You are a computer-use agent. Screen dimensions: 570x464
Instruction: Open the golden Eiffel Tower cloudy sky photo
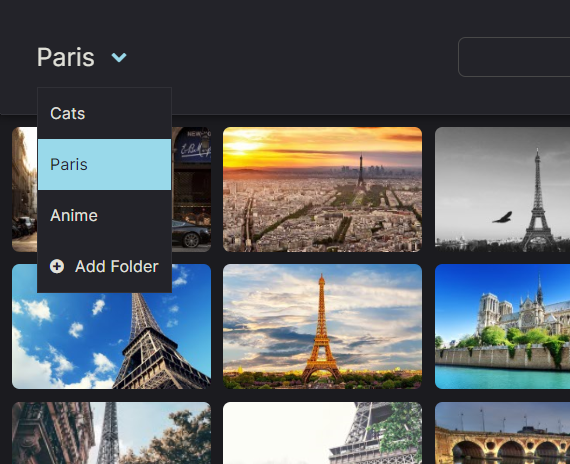pos(322,327)
